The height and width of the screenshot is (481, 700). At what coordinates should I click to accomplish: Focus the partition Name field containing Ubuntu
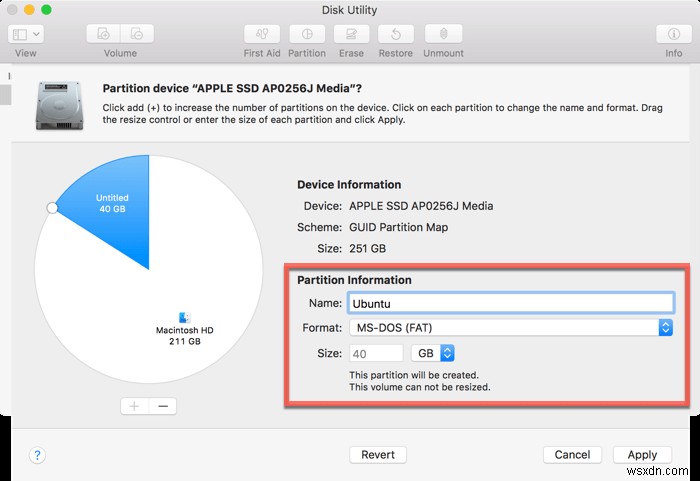point(511,303)
